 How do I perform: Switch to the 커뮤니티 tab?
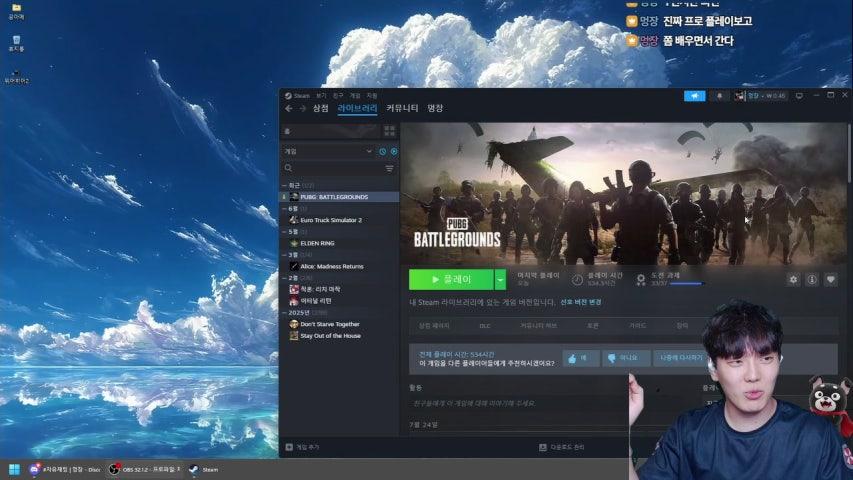tap(402, 108)
